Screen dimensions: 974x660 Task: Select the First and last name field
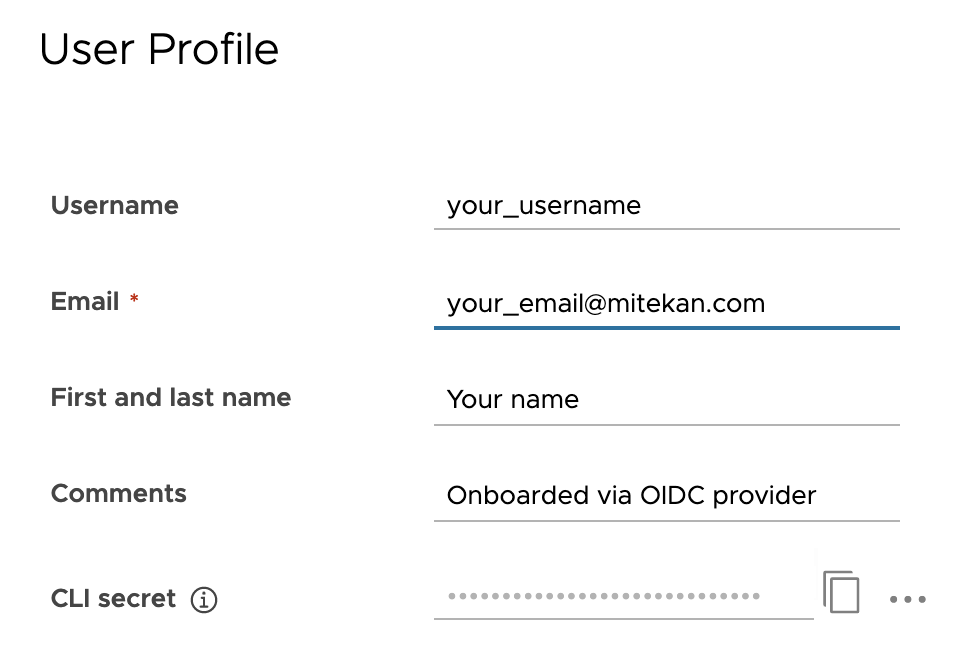point(667,399)
